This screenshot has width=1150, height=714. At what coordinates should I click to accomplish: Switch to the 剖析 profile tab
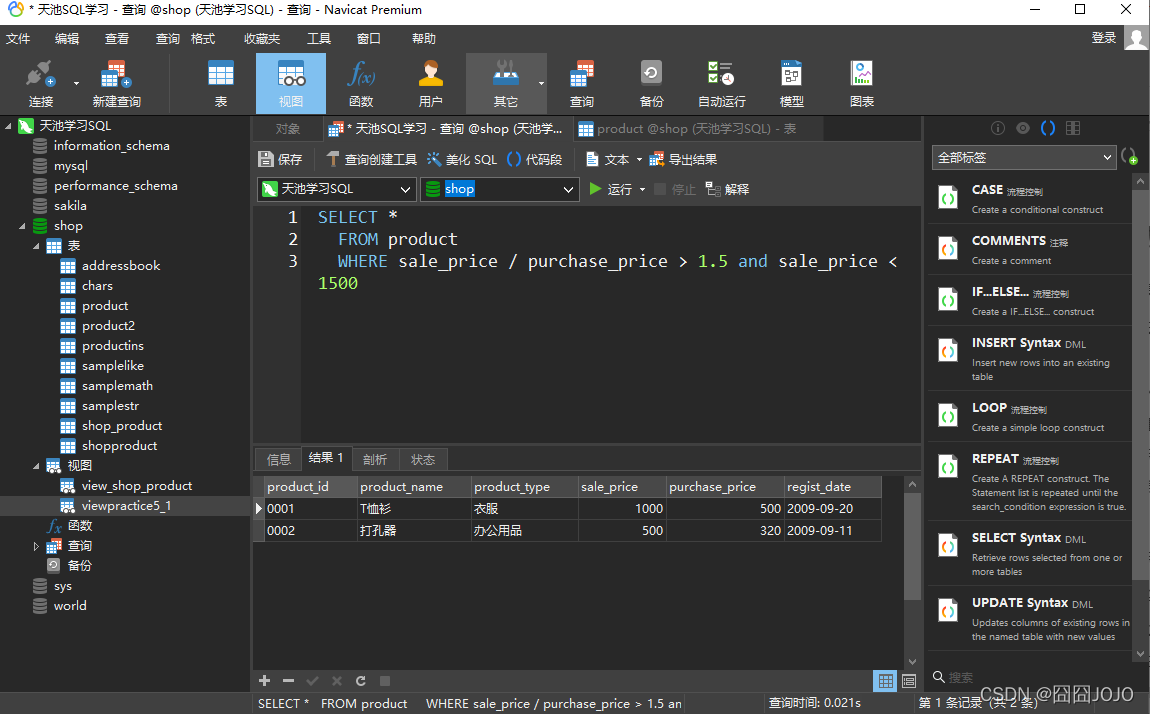(x=375, y=460)
